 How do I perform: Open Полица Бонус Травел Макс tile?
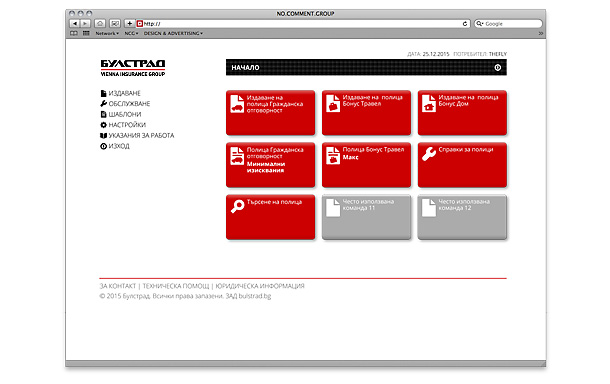pyautogui.click(x=366, y=165)
